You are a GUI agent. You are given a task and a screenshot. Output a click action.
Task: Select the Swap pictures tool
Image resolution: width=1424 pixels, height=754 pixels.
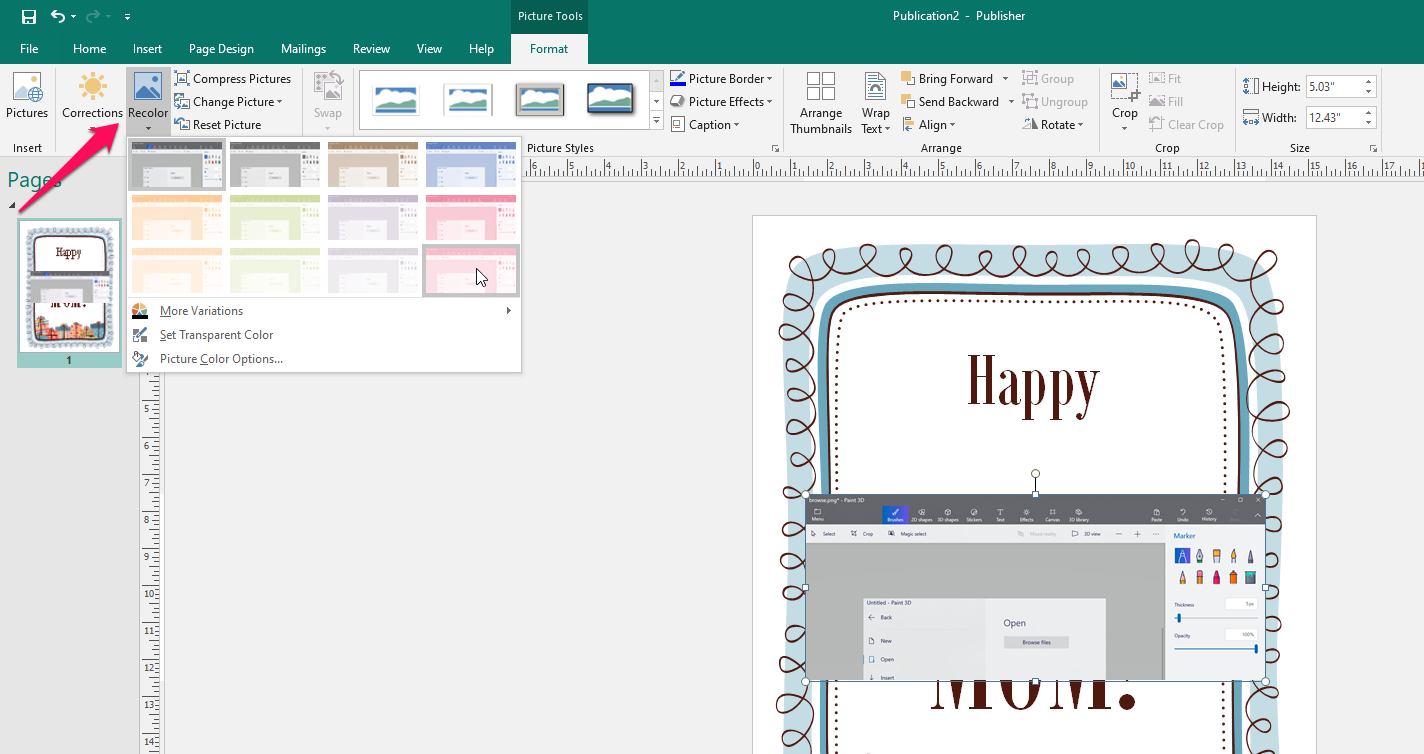click(328, 96)
